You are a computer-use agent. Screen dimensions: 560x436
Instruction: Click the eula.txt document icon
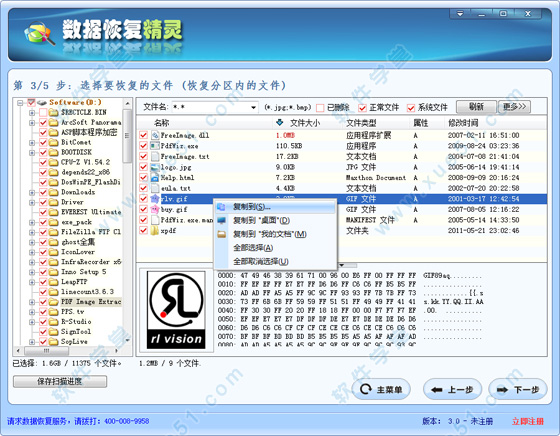point(155,188)
